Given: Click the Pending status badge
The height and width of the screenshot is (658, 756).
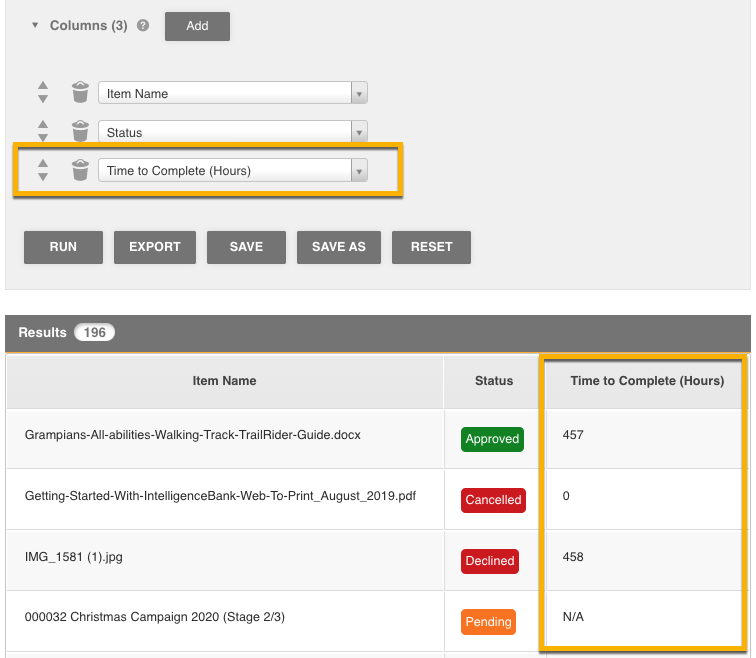Looking at the screenshot, I should tap(488, 622).
